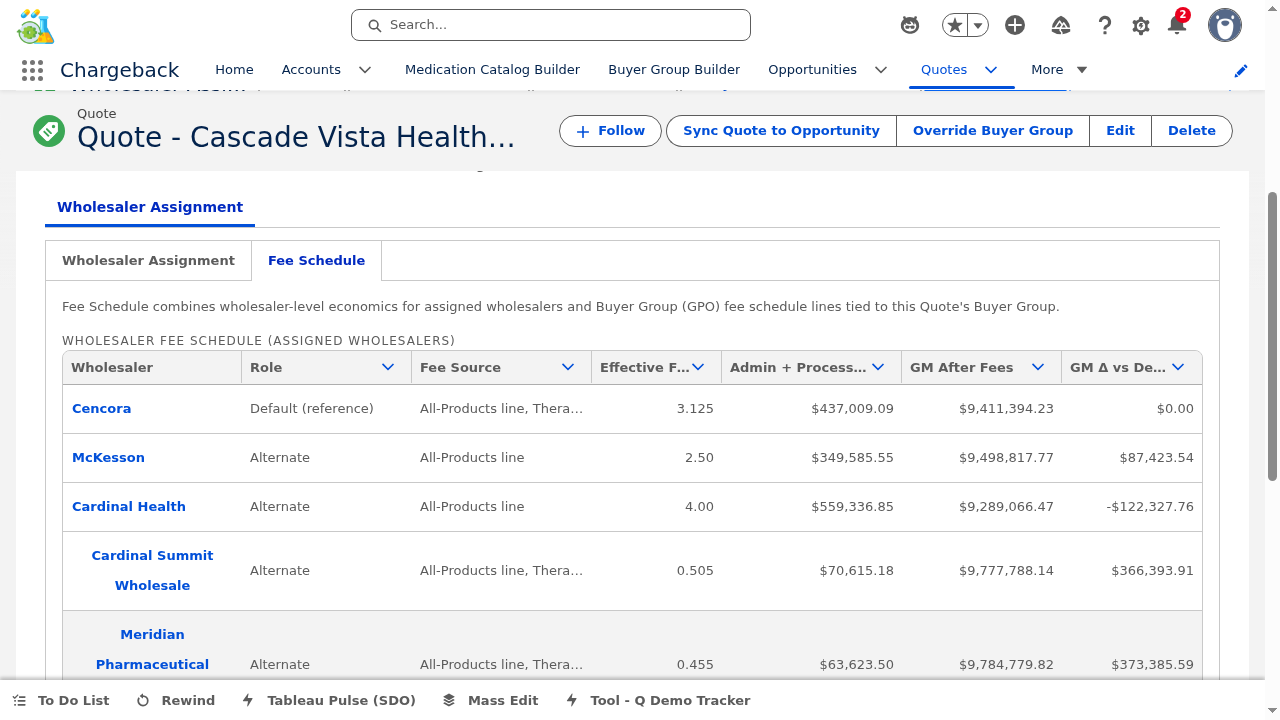Open Buyer Group Builder tab
This screenshot has width=1280, height=720.
674,69
